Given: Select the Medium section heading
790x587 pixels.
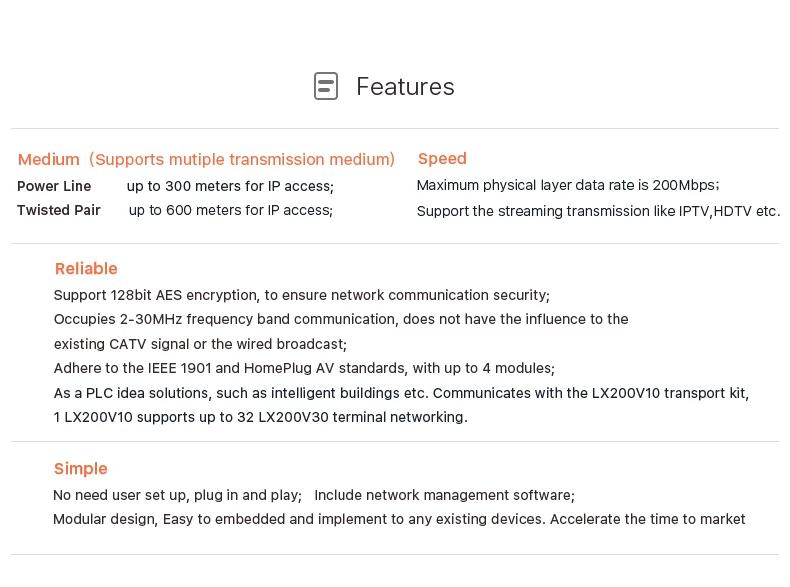Looking at the screenshot, I should point(206,159).
